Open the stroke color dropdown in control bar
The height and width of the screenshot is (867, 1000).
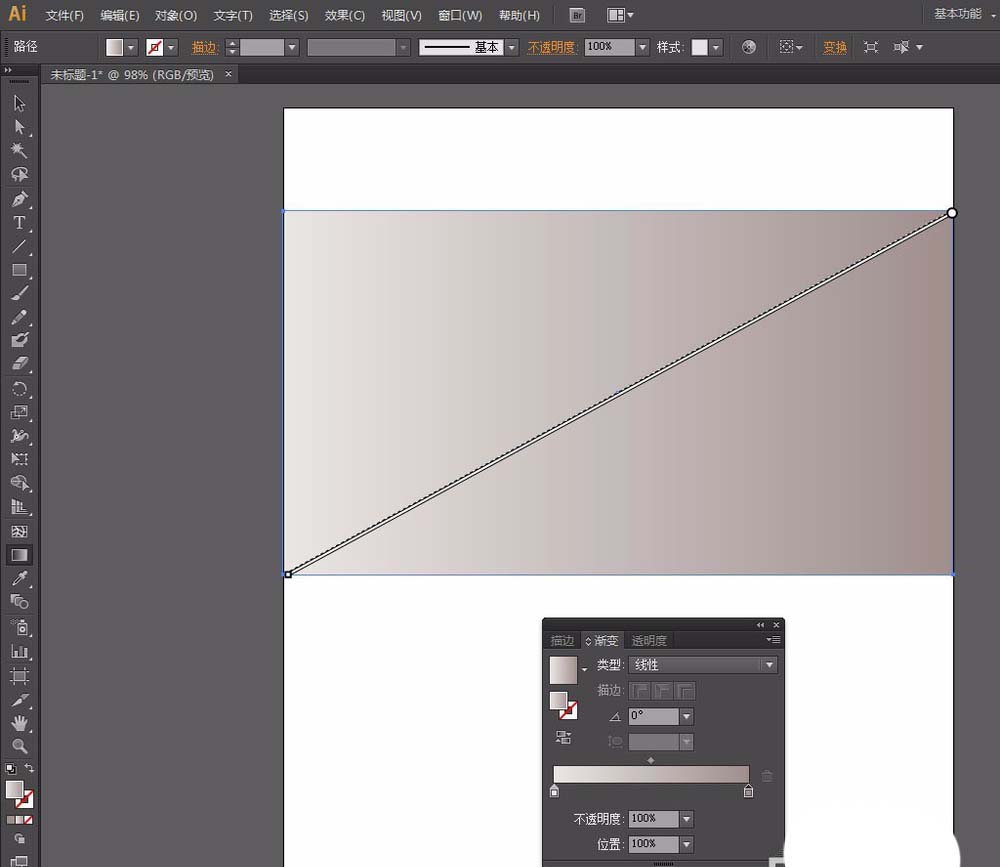171,47
